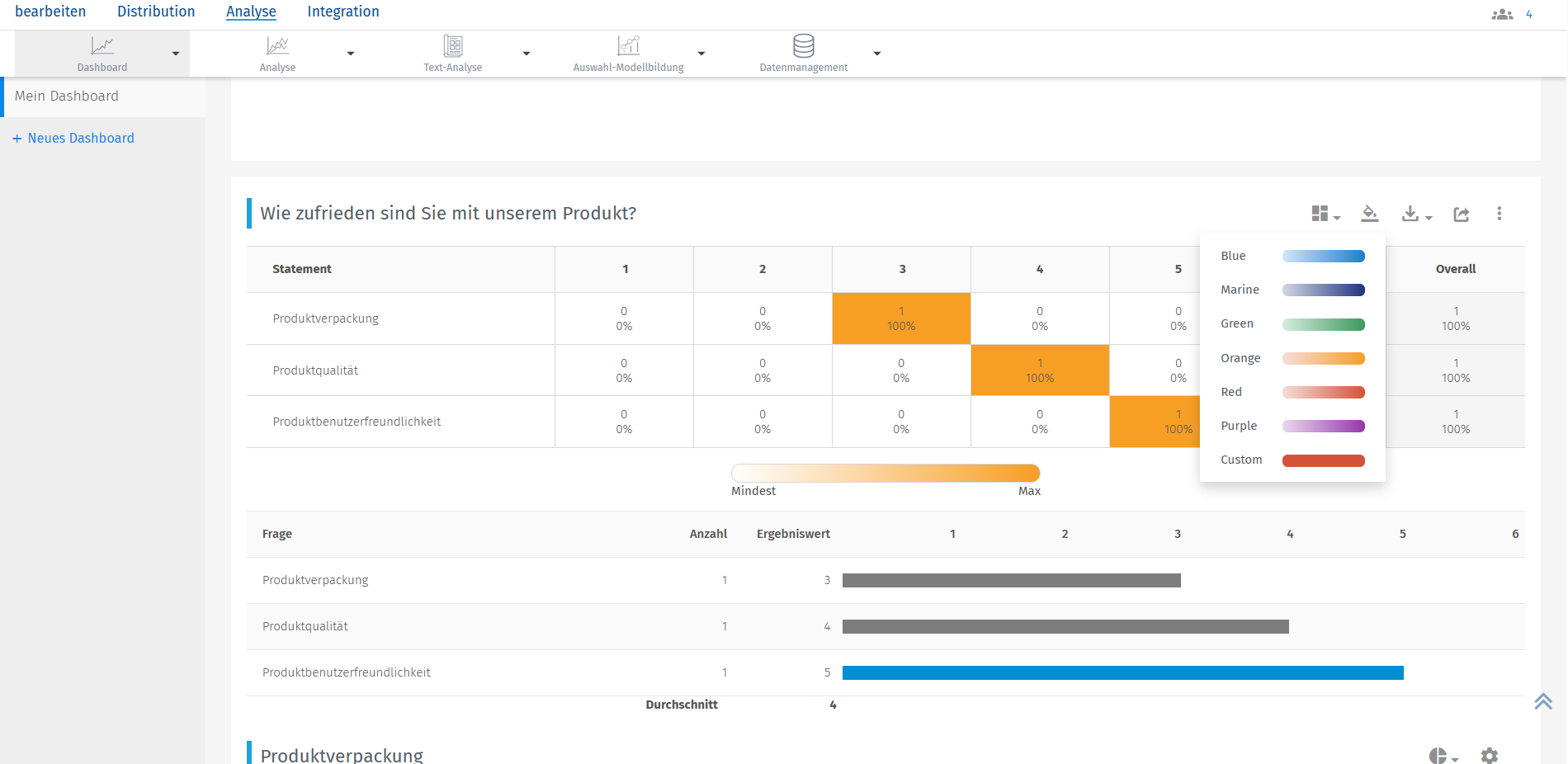
Task: Select the Marine color scheme
Action: tap(1323, 290)
